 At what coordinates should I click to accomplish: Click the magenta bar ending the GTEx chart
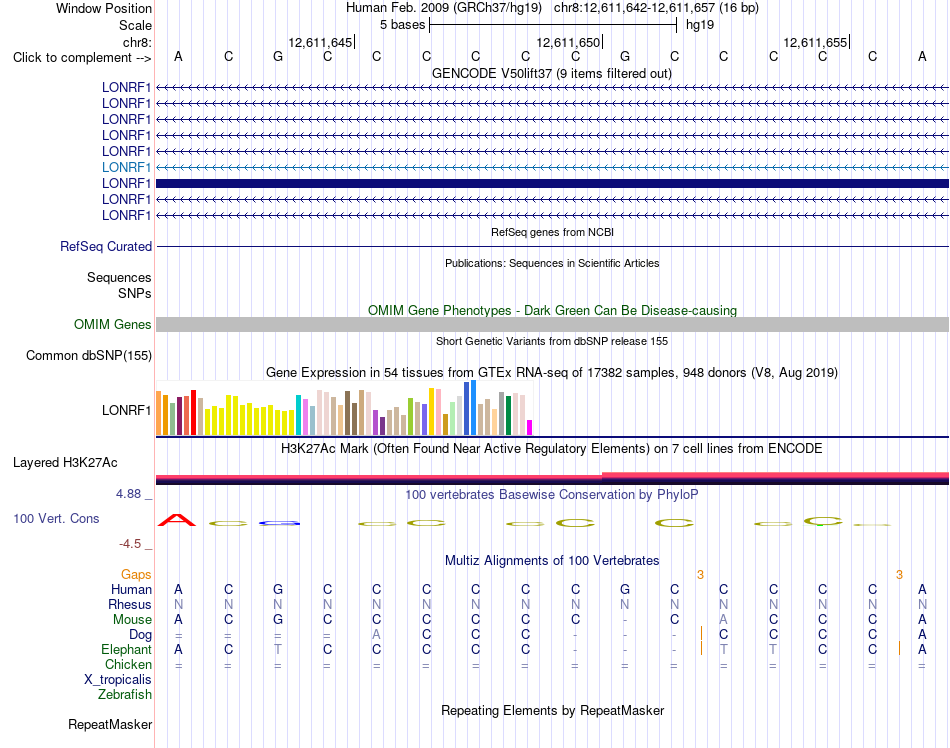(x=530, y=428)
